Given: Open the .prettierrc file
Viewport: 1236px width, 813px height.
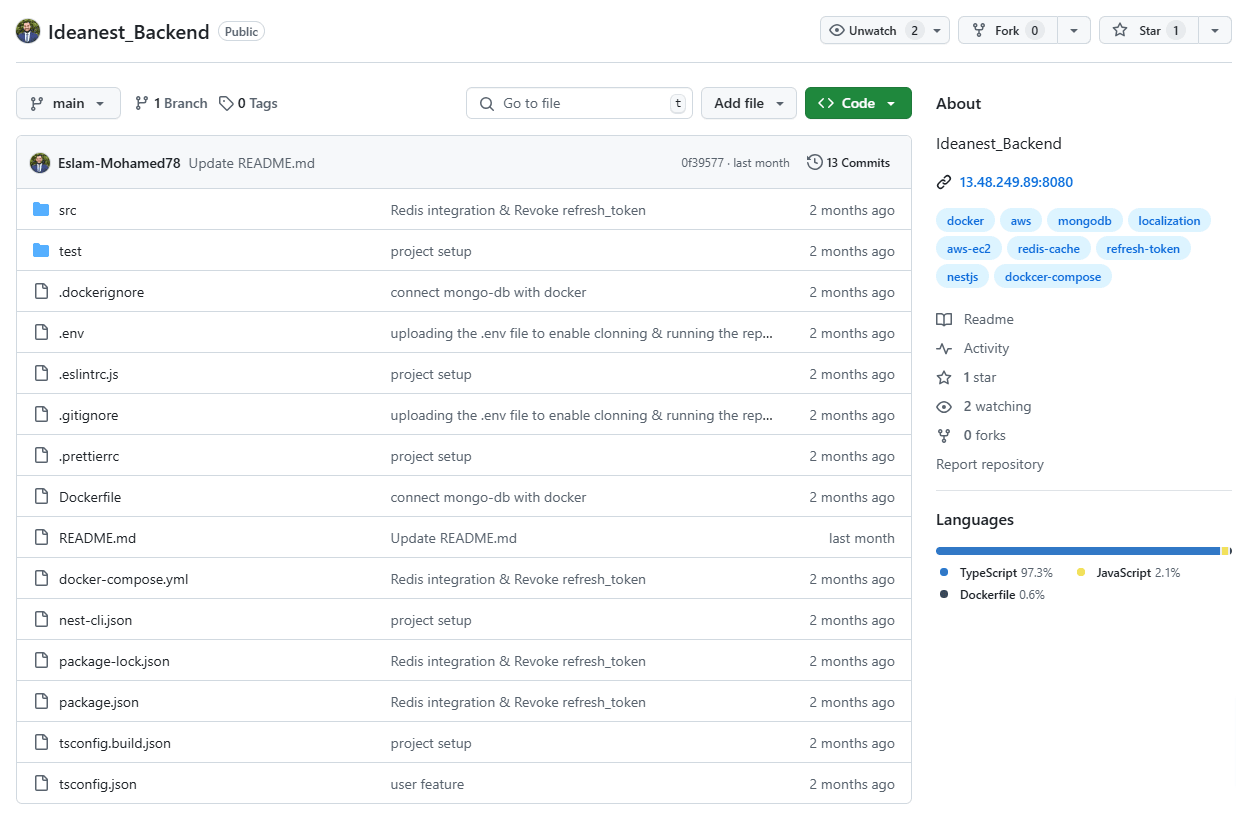Looking at the screenshot, I should click(89, 456).
